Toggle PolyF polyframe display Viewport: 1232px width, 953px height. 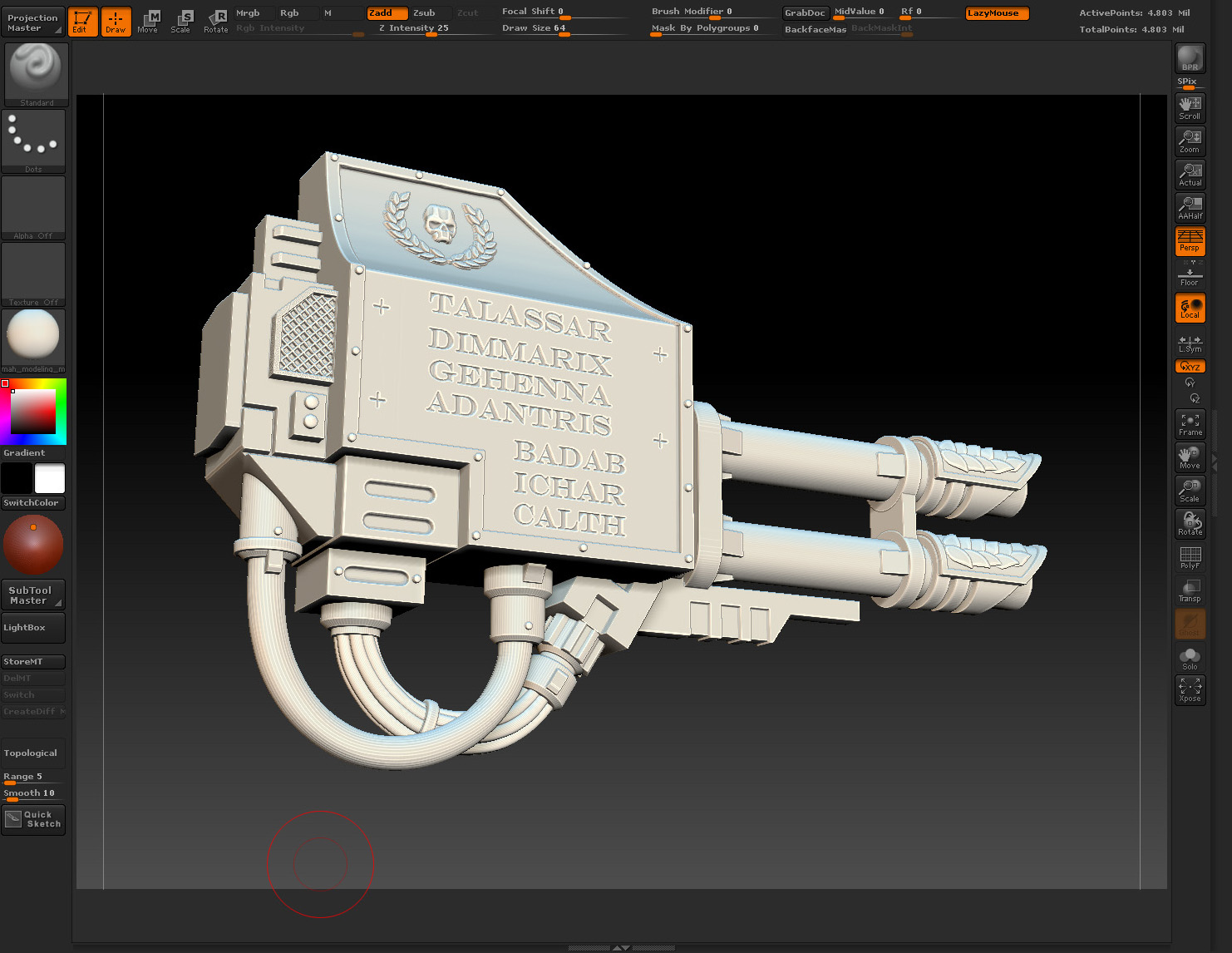point(1190,557)
